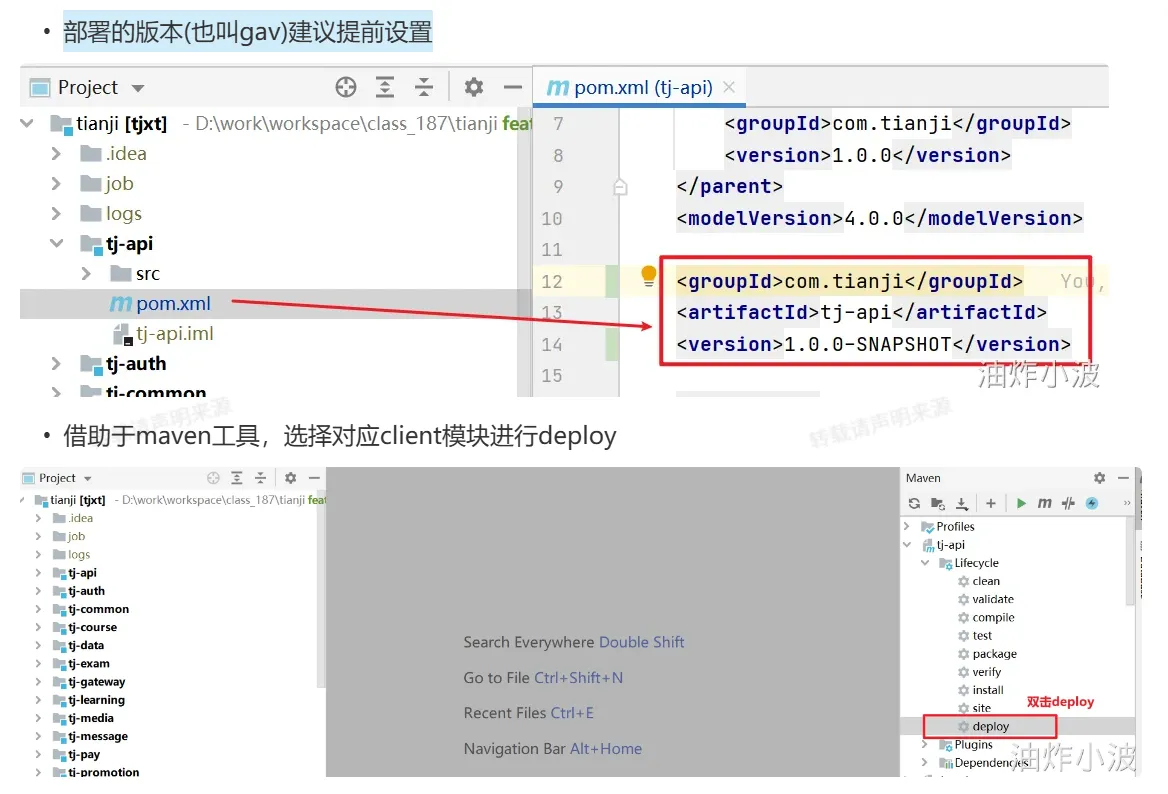Screen dimensions: 1168x794
Task: Click Expand All icon in lower Project panel
Action: pyautogui.click(x=237, y=477)
